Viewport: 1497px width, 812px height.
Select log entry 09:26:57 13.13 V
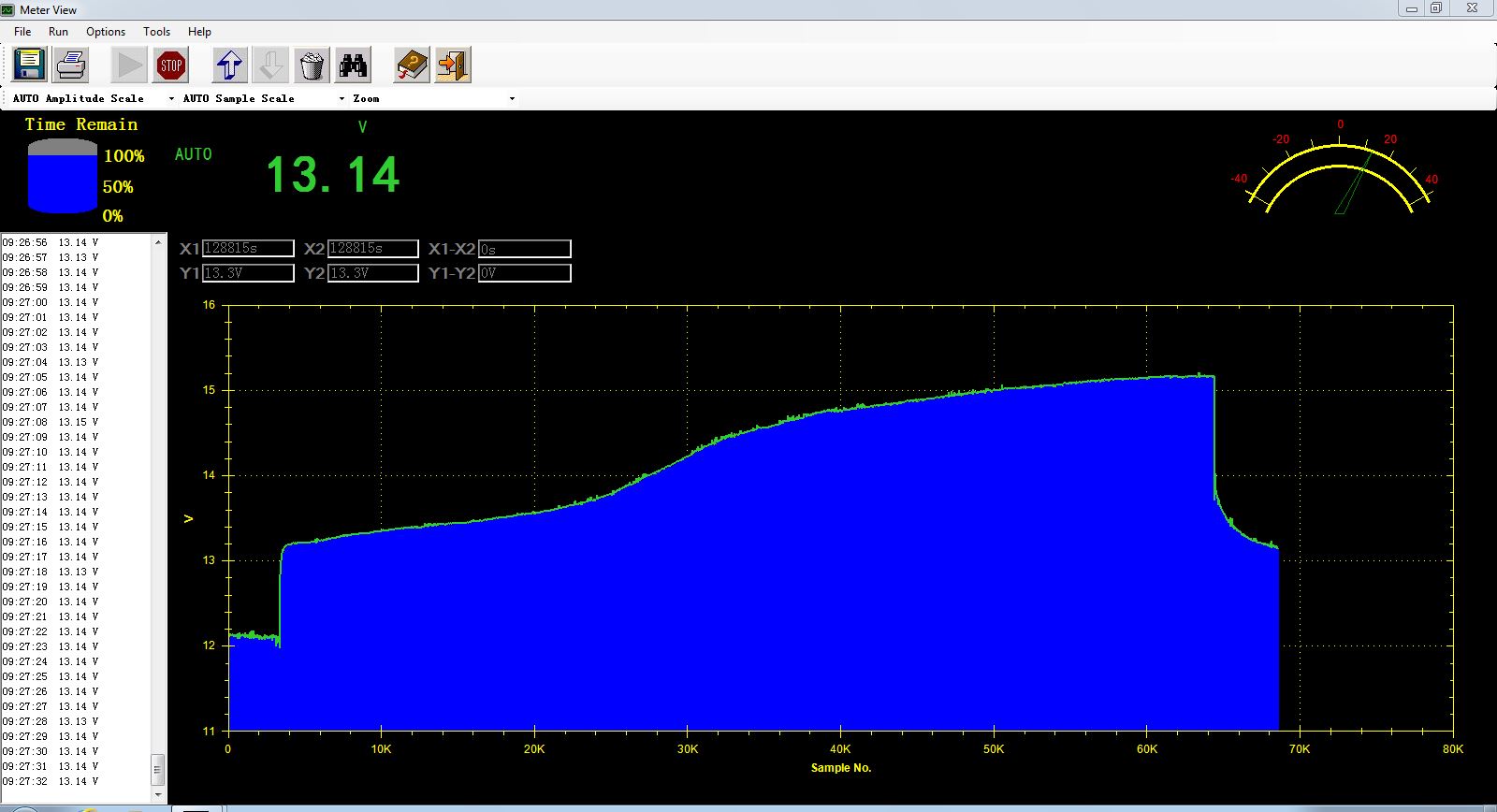pos(51,257)
